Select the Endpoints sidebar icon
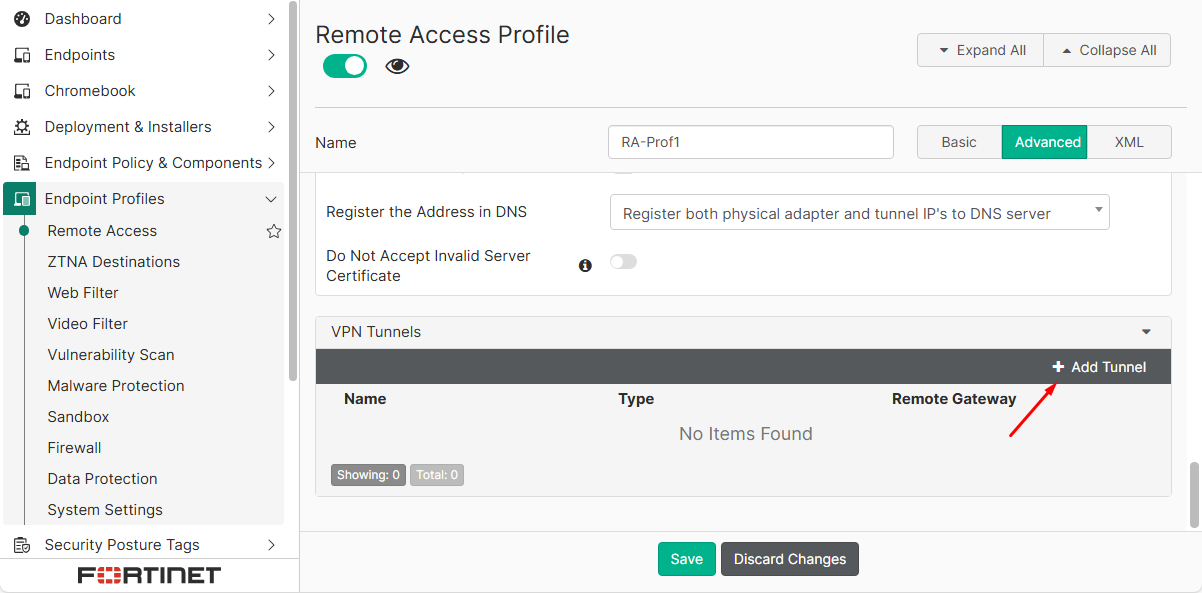Screen dimensions: 1202x593 tap(22, 54)
